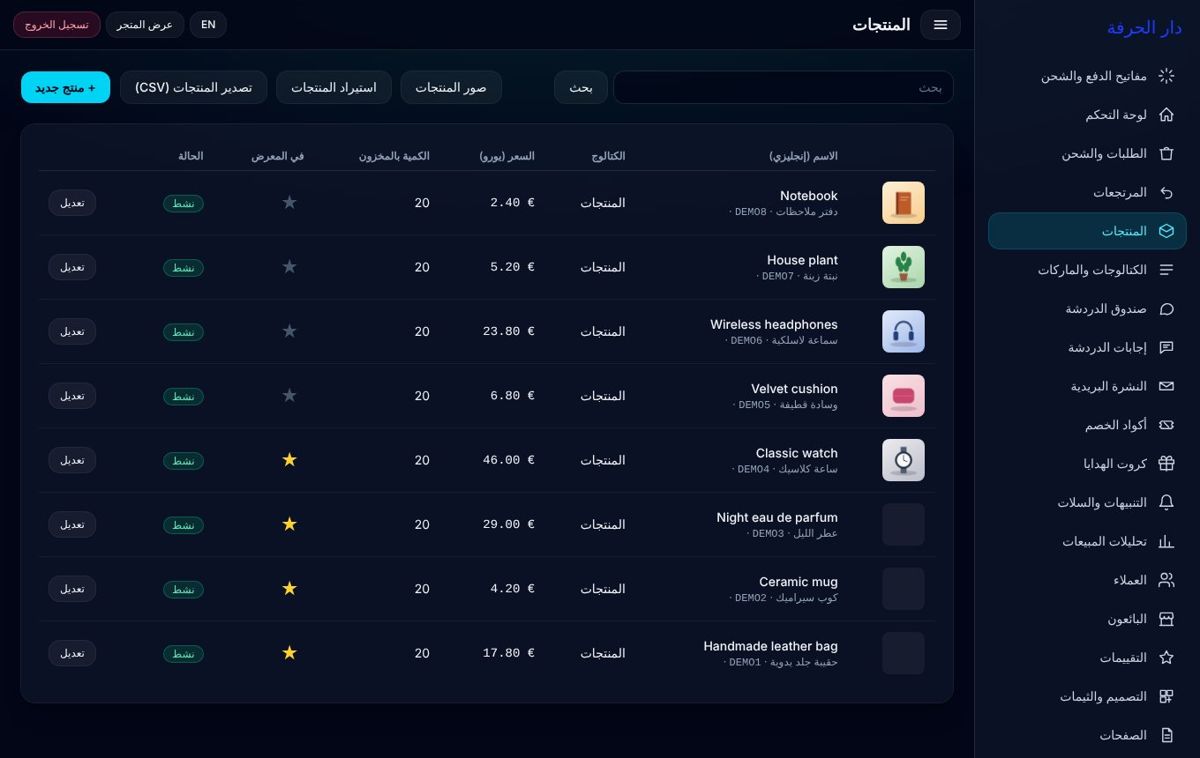Click the design and themes icon

(1166, 696)
